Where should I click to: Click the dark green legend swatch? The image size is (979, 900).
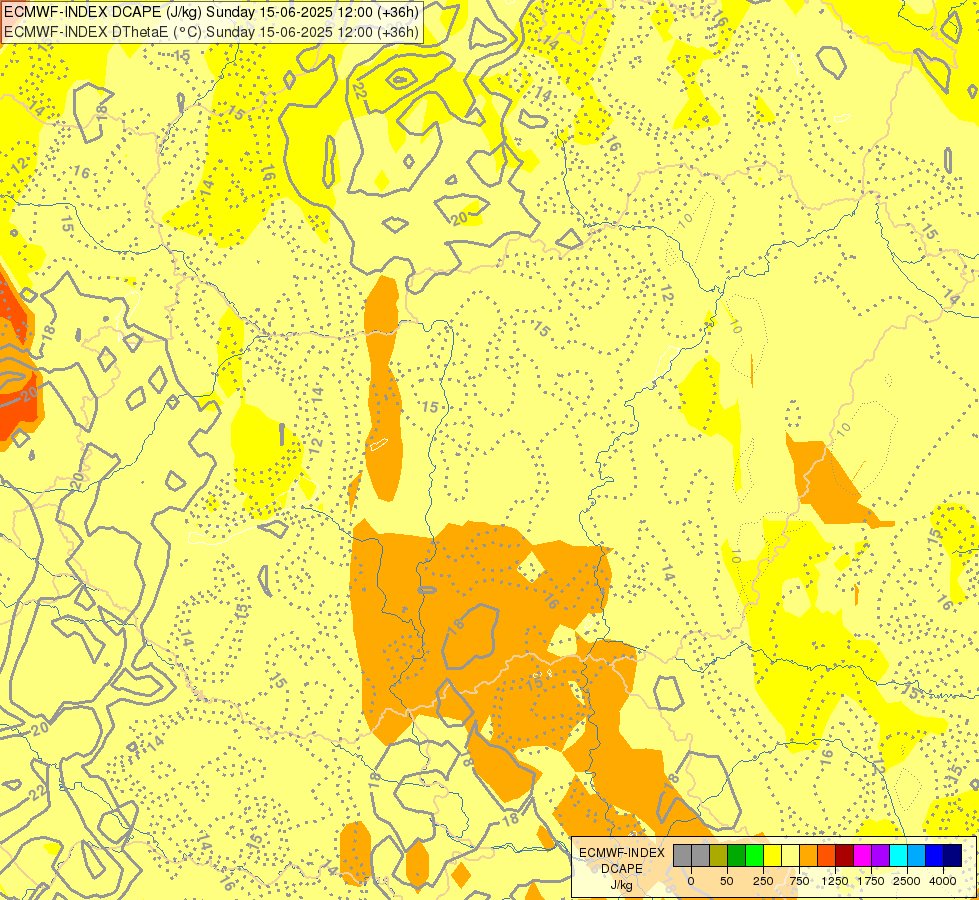coord(737,856)
